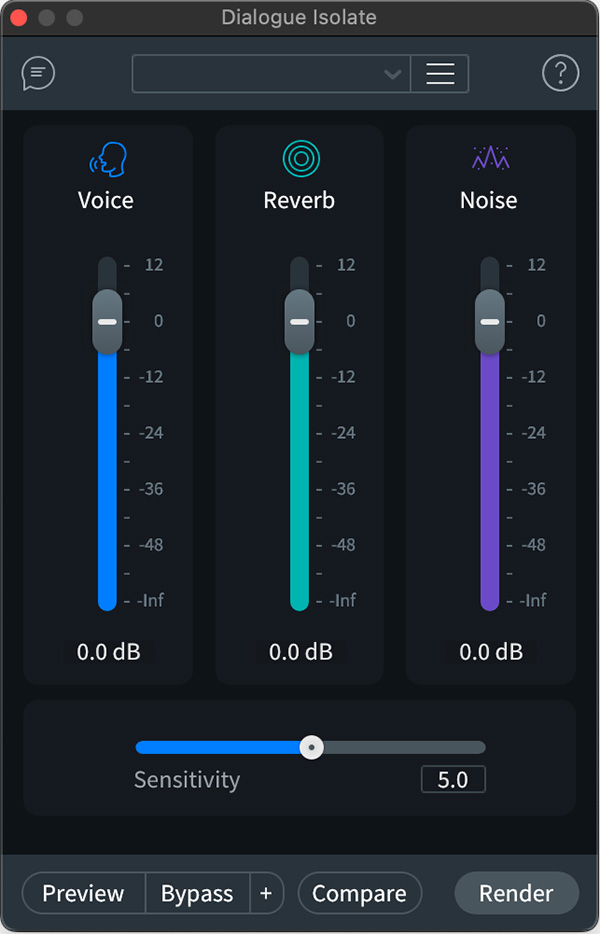Click the Voice 0.0 dB readout
Screen dimensions: 600x934
[x=106, y=652]
